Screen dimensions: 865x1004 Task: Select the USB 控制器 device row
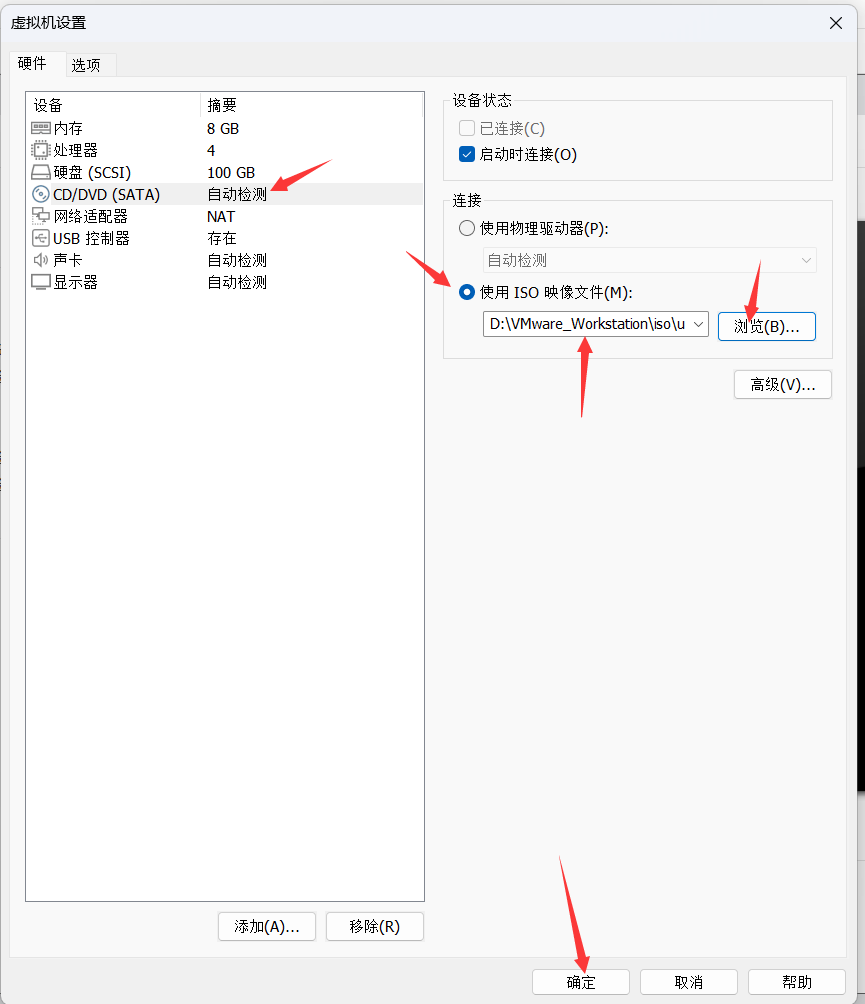tap(225, 238)
